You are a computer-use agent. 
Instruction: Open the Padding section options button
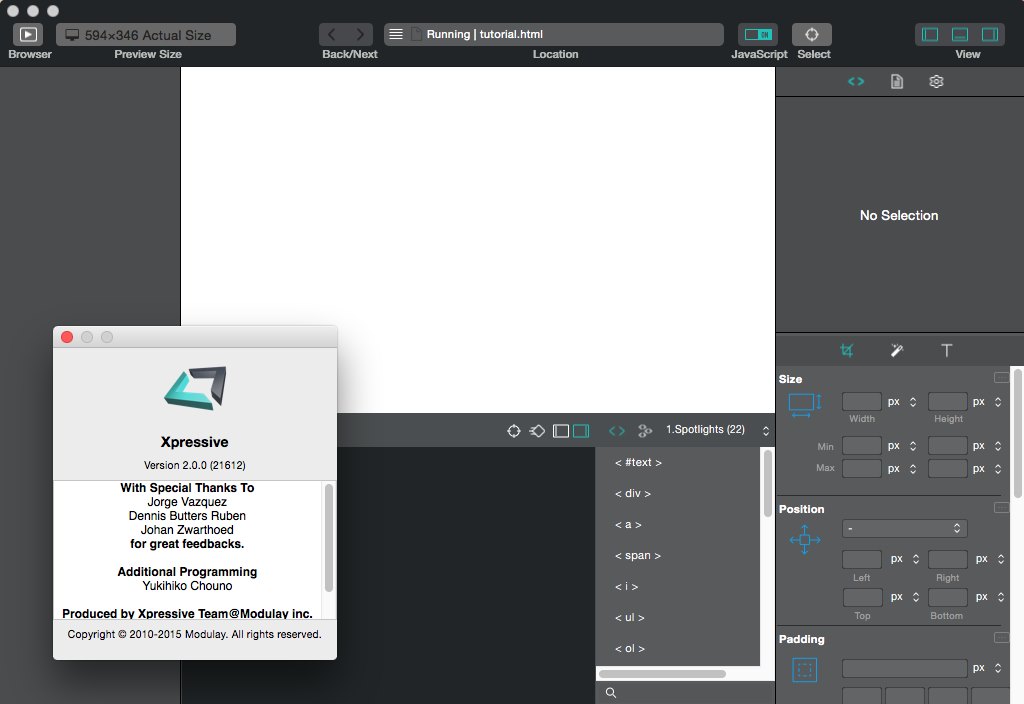coord(1001,637)
